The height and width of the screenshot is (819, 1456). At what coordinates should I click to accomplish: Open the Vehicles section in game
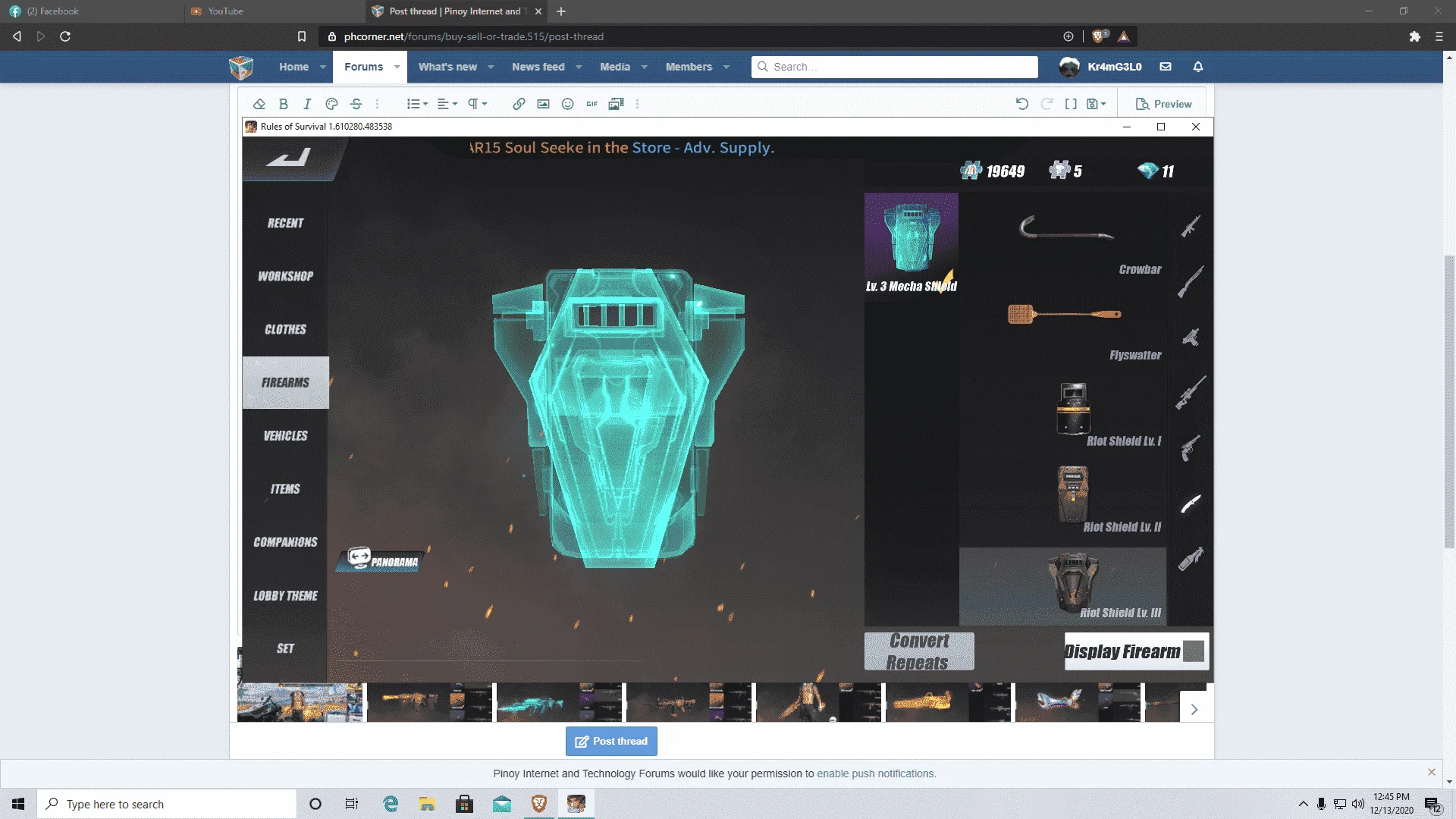tap(285, 435)
